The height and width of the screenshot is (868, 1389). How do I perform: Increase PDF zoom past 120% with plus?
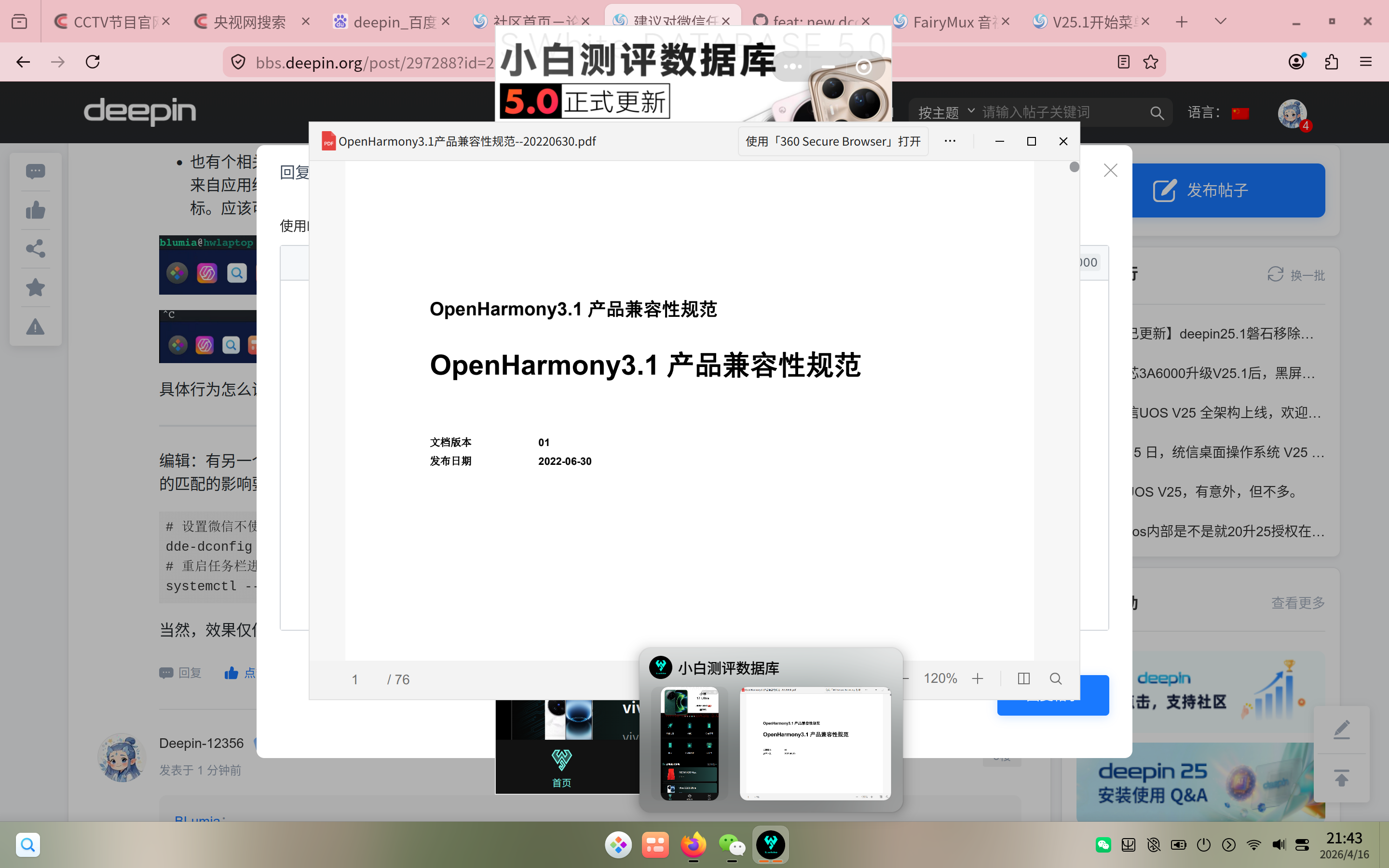(x=978, y=678)
